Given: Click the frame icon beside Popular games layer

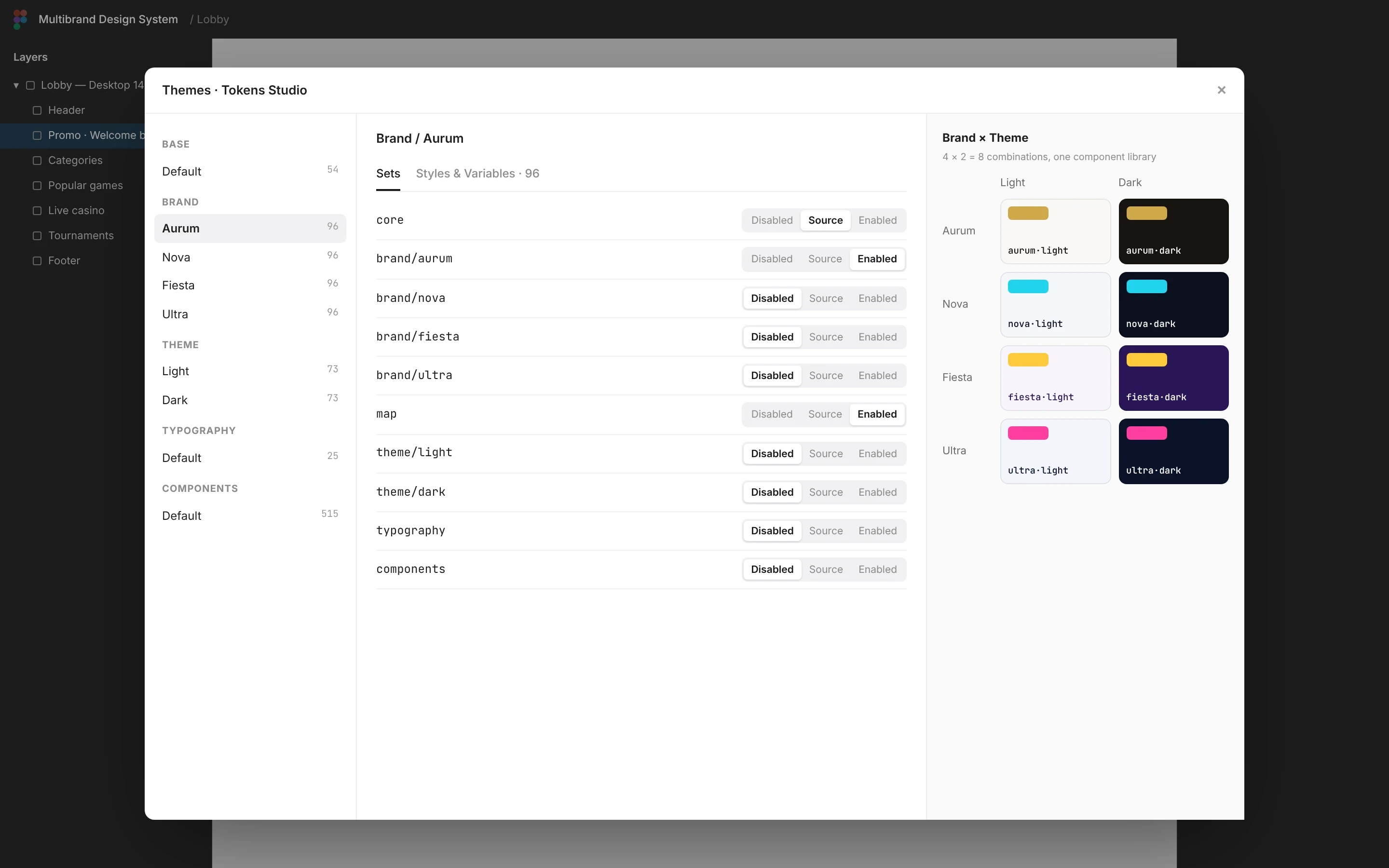Looking at the screenshot, I should click(37, 186).
